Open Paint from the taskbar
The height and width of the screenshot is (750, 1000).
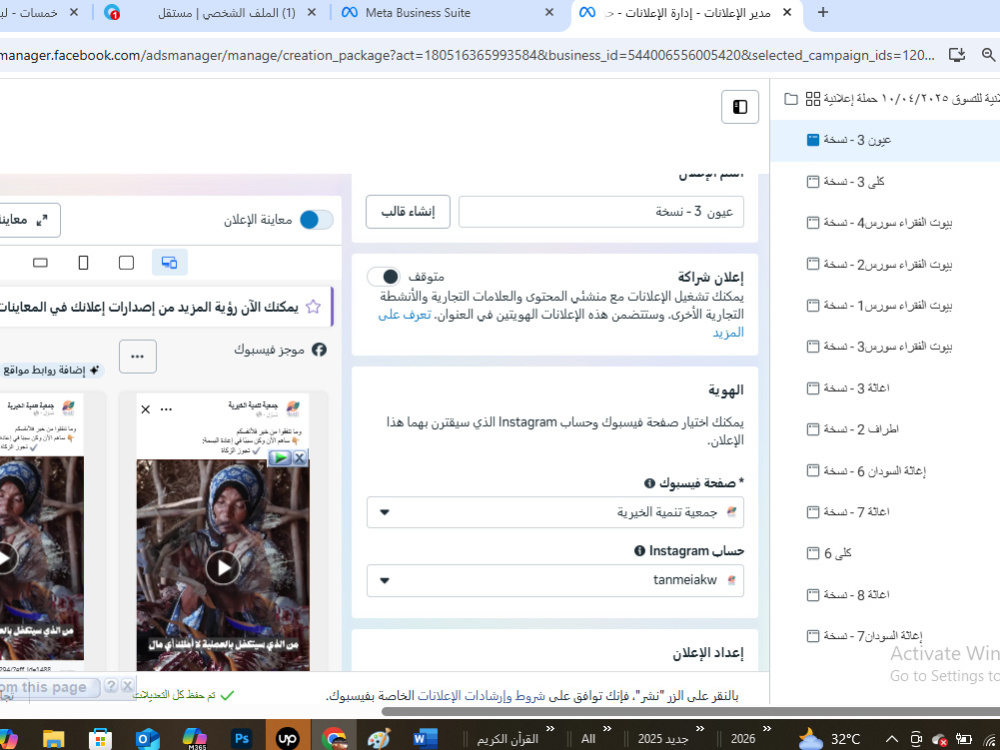pyautogui.click(x=379, y=739)
